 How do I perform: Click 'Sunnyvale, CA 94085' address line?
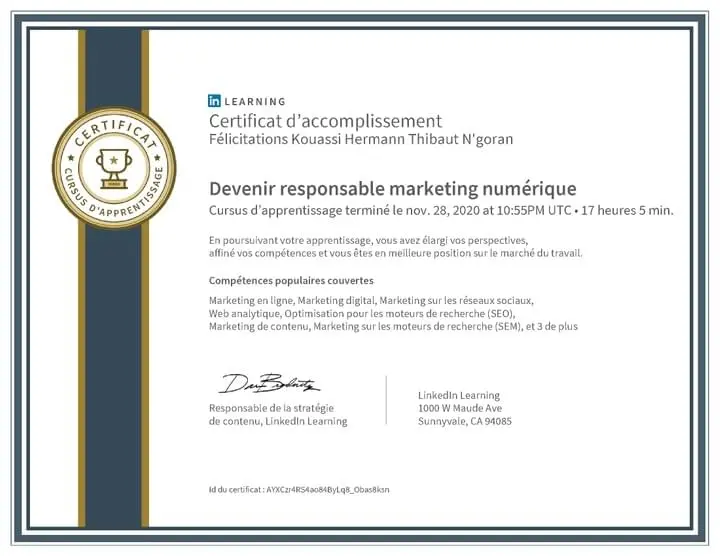[465, 421]
